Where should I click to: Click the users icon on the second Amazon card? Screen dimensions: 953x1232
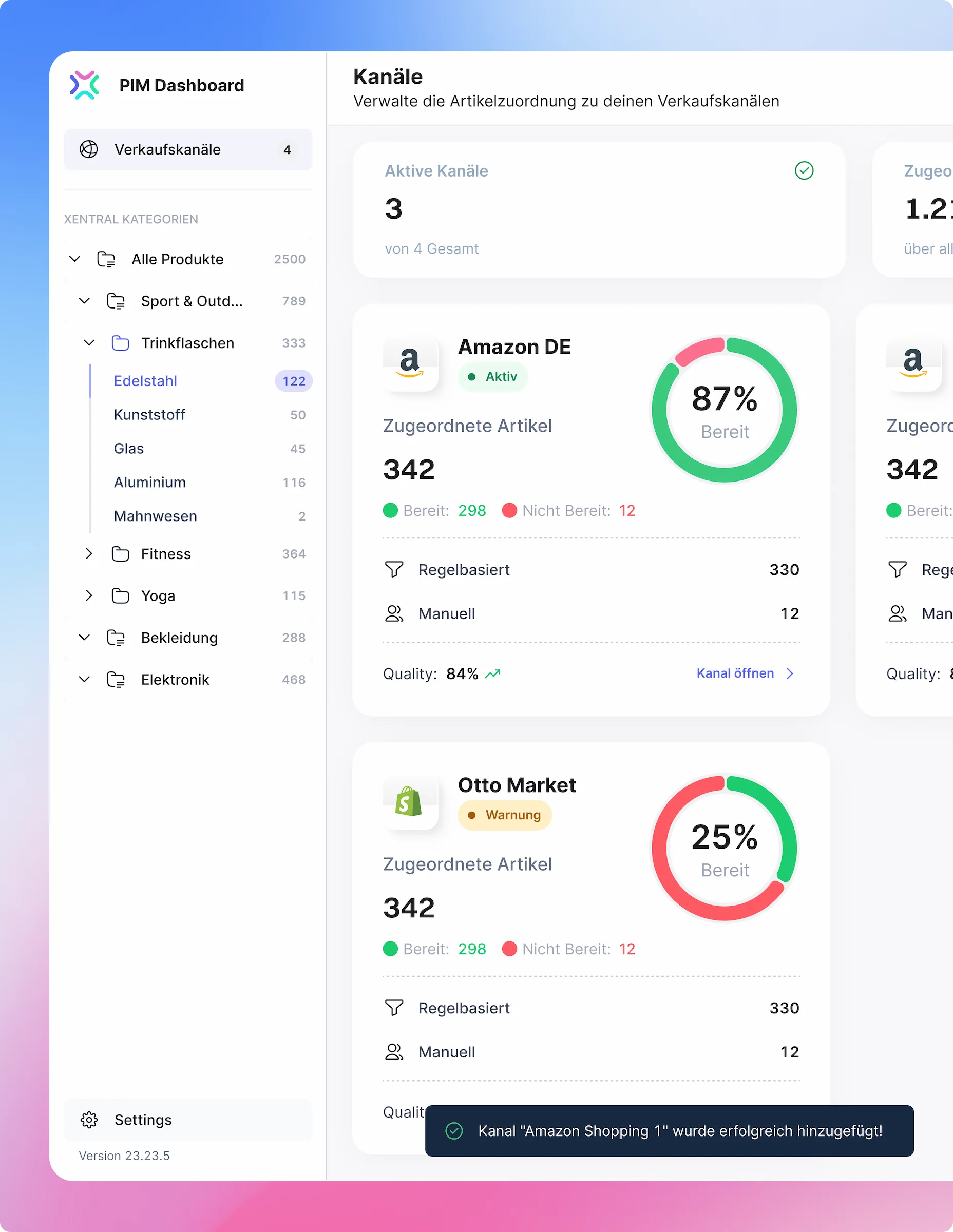pos(897,613)
